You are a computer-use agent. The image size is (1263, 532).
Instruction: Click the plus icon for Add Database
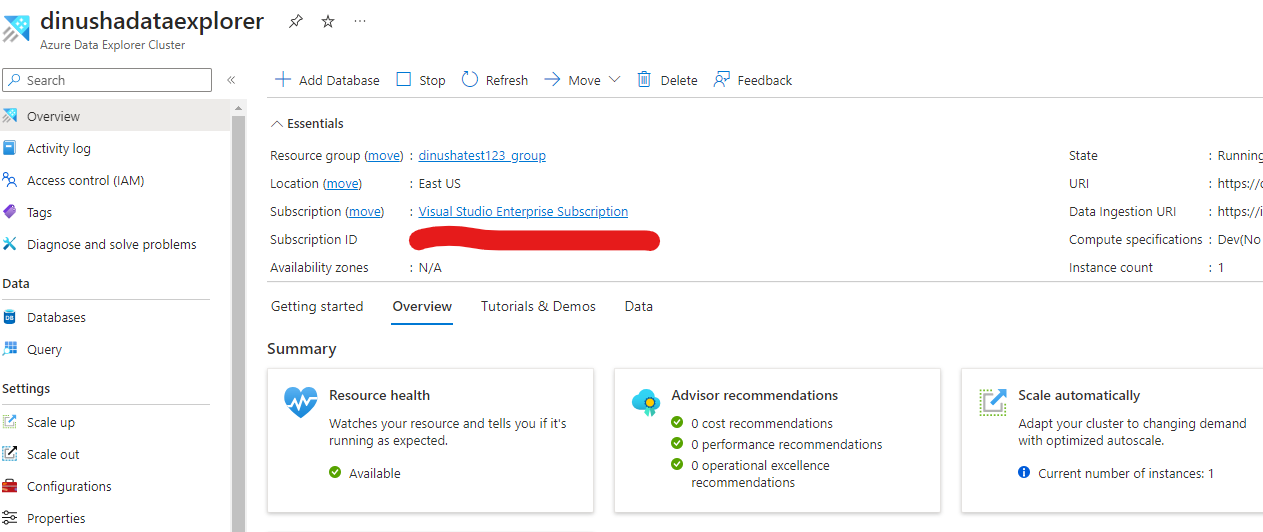283,79
